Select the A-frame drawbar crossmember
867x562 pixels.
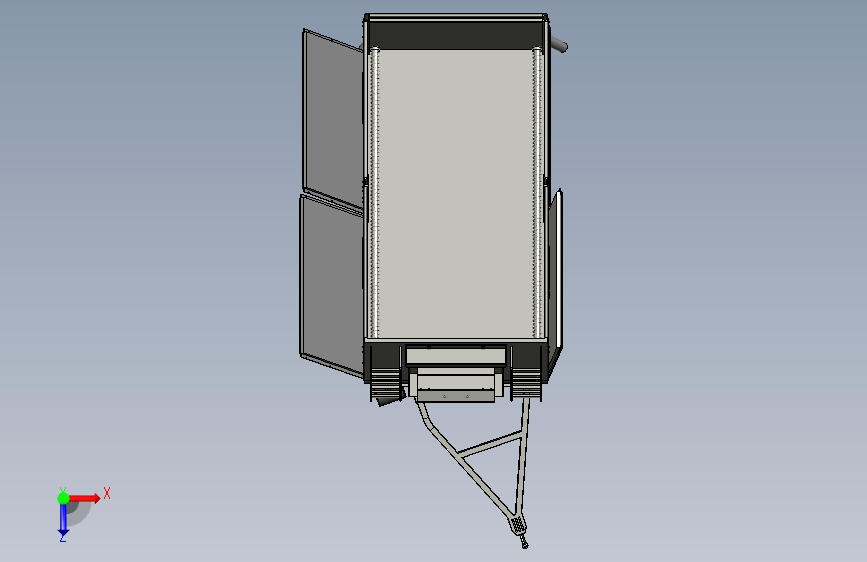pyautogui.click(x=489, y=444)
